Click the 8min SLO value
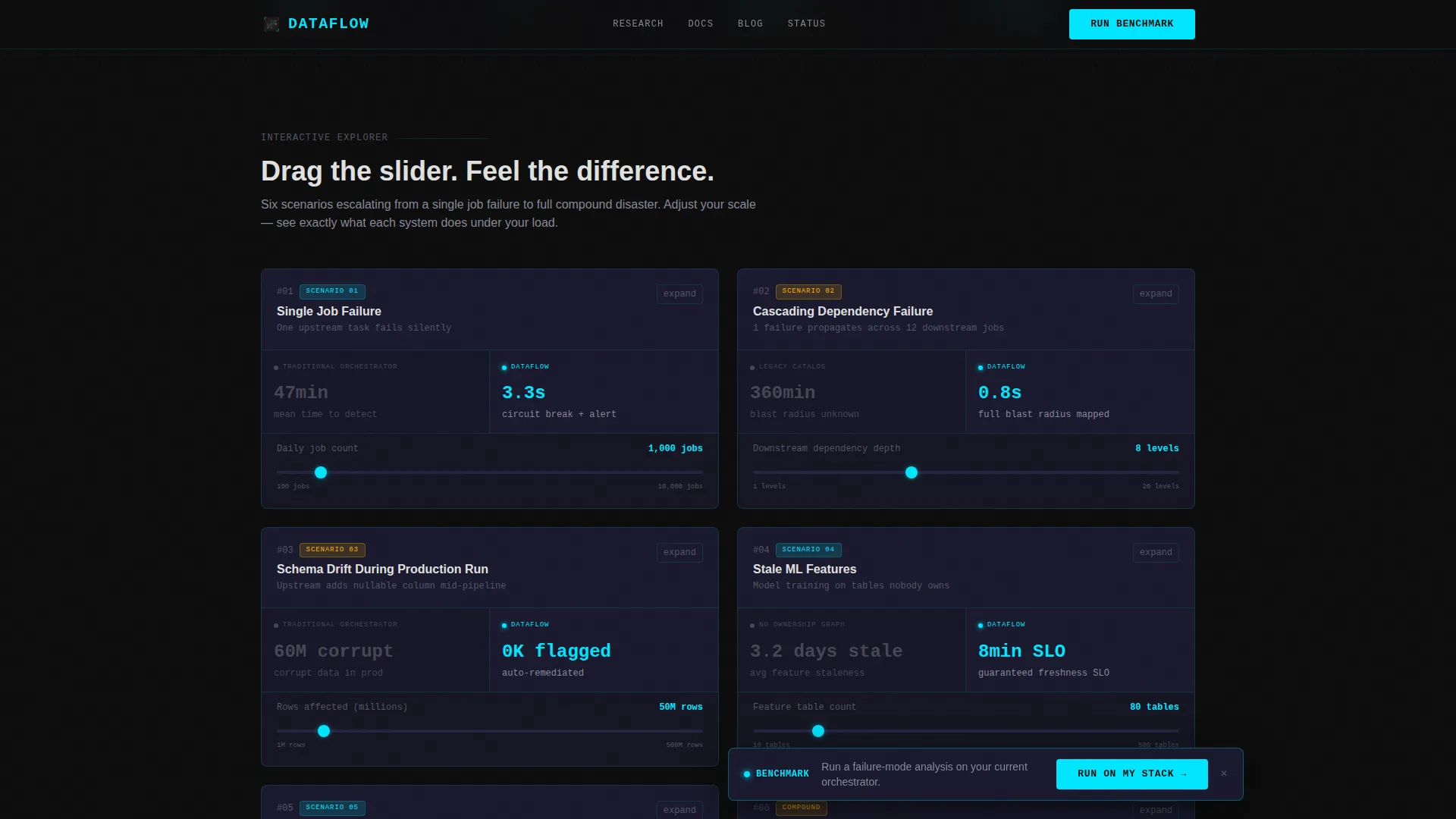This screenshot has width=1456, height=819. tap(1021, 651)
